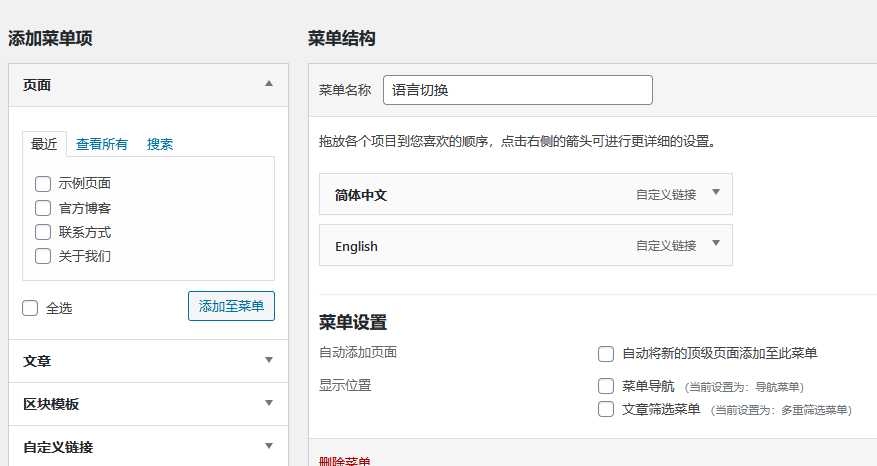Check the 示例页面 page checkbox

[x=43, y=183]
